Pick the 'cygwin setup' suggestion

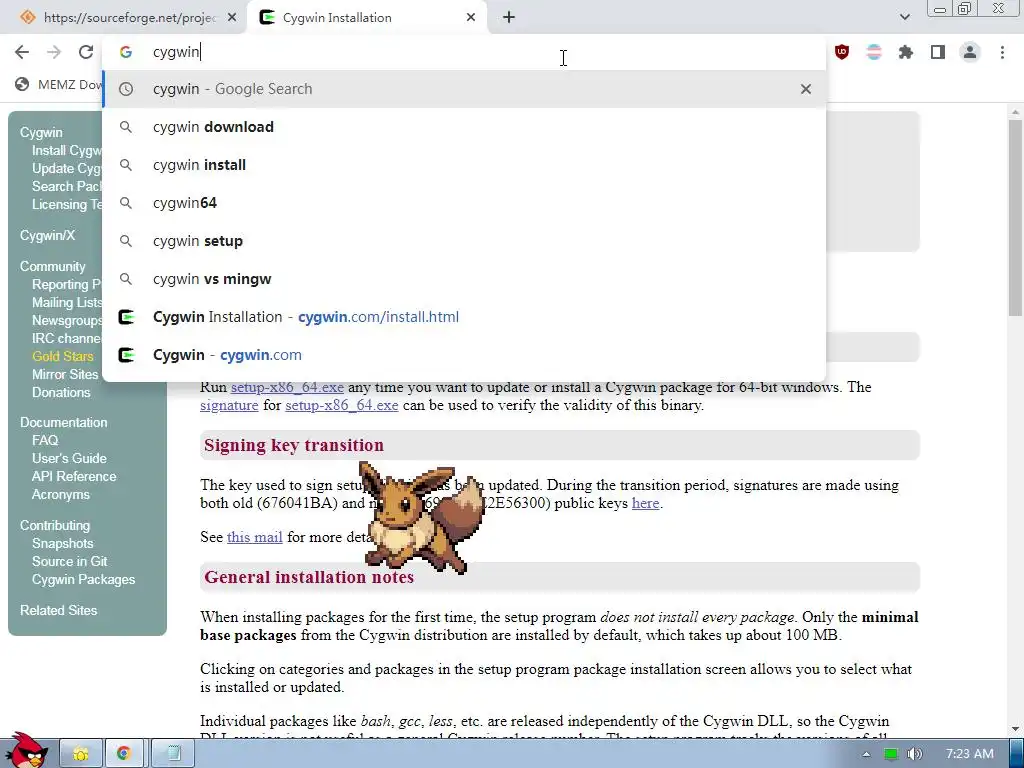click(x=464, y=240)
